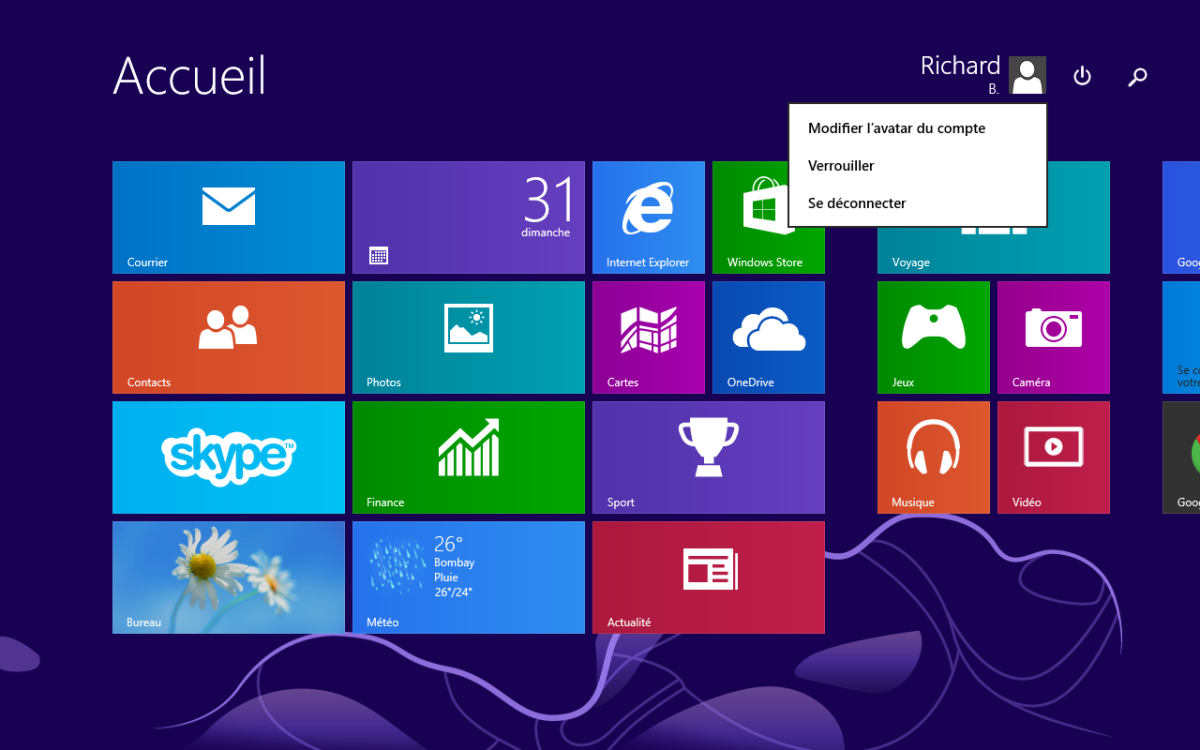Open the Actualité news tile
This screenshot has height=750, width=1200.
[708, 577]
